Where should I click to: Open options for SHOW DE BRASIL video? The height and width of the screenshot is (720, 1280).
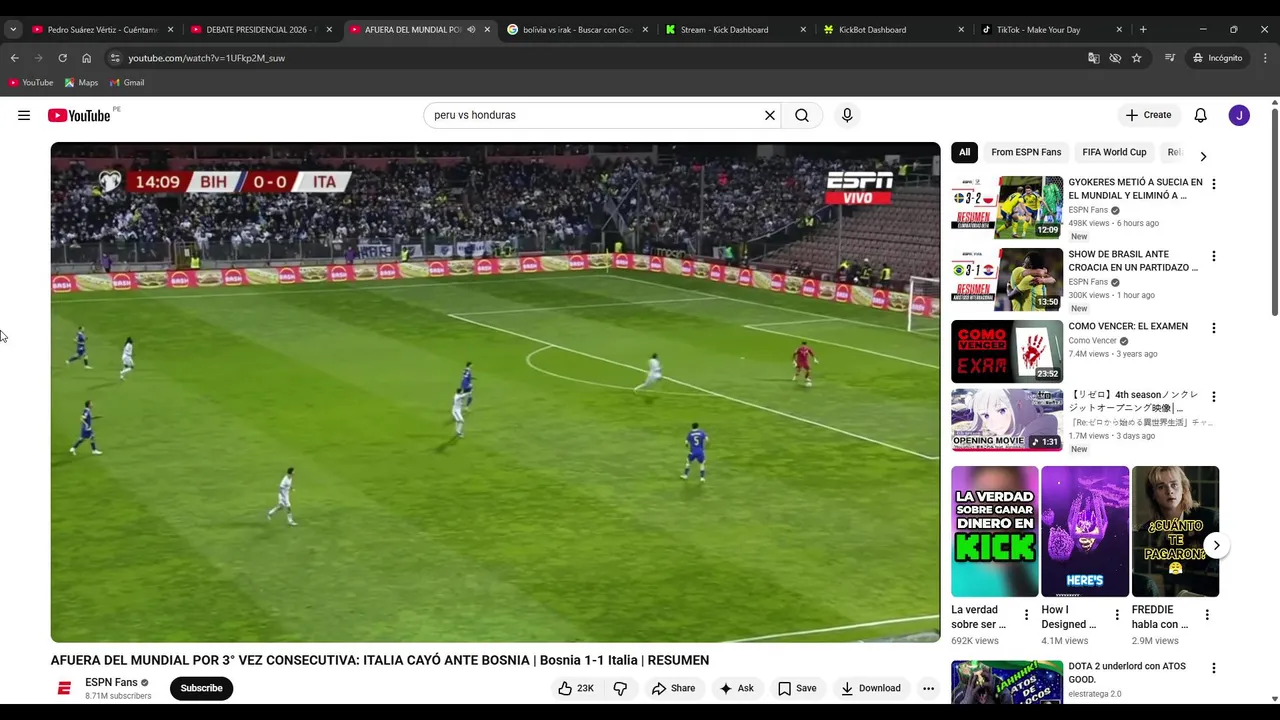coord(1213,256)
